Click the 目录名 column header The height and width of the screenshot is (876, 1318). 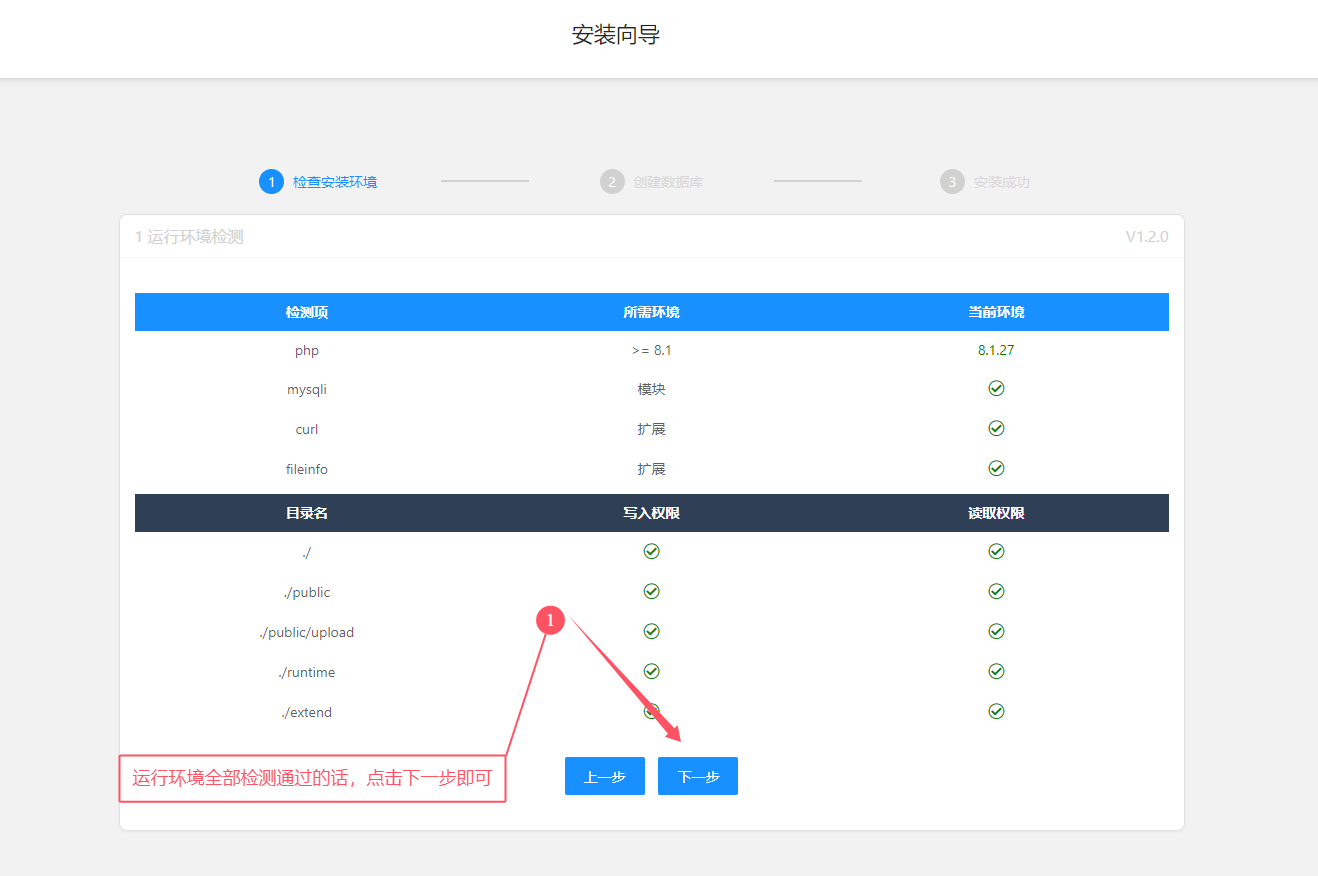pyautogui.click(x=307, y=513)
